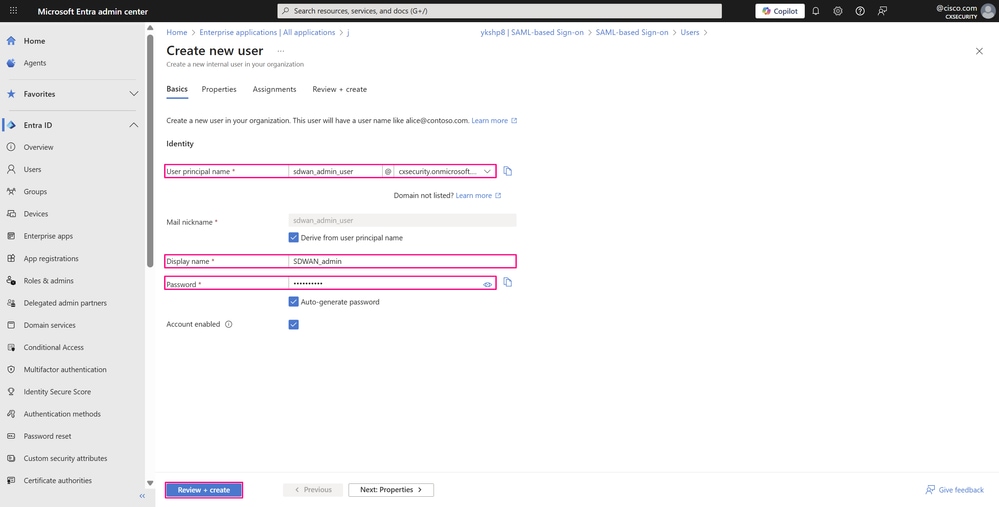Click the Favorites star icon
Image resolution: width=999 pixels, height=507 pixels.
coord(11,94)
